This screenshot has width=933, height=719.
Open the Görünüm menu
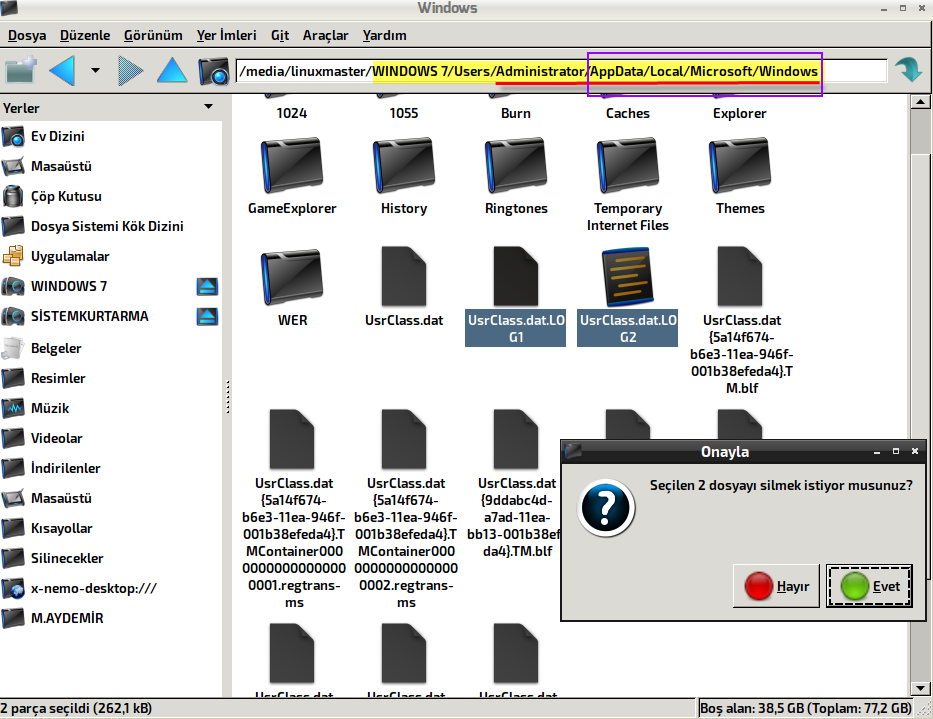pyautogui.click(x=153, y=35)
